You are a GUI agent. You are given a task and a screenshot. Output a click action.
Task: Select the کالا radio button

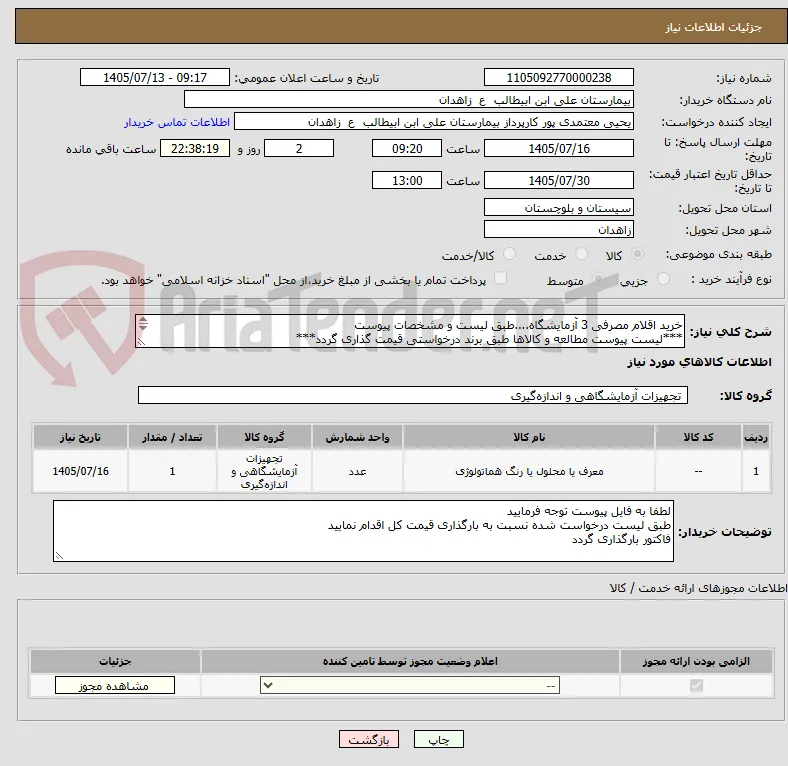637,254
